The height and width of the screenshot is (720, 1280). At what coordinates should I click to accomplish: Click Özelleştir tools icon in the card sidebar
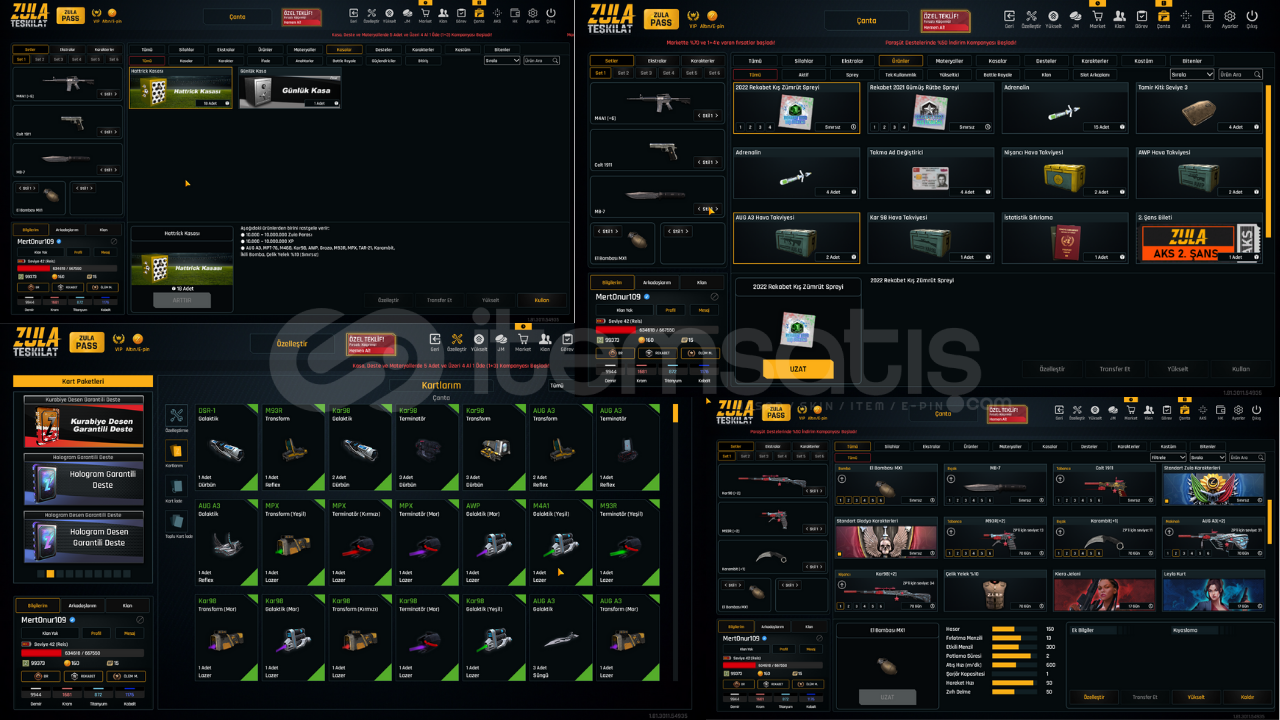point(176,417)
